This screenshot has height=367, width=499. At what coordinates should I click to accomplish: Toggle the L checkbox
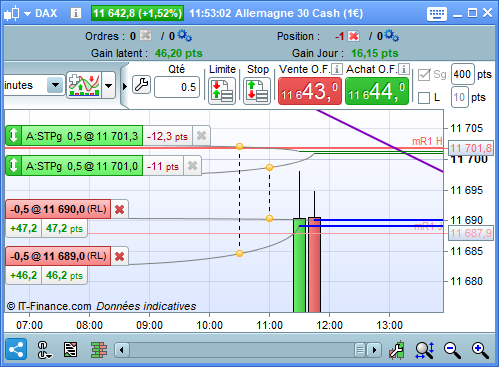click(424, 98)
